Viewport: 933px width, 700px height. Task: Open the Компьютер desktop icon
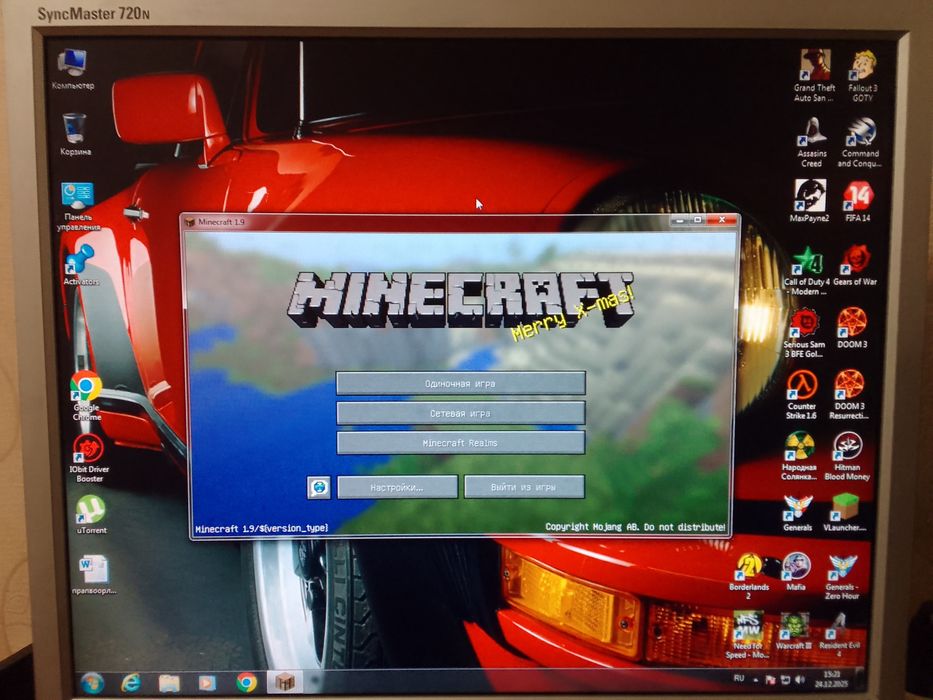[73, 70]
